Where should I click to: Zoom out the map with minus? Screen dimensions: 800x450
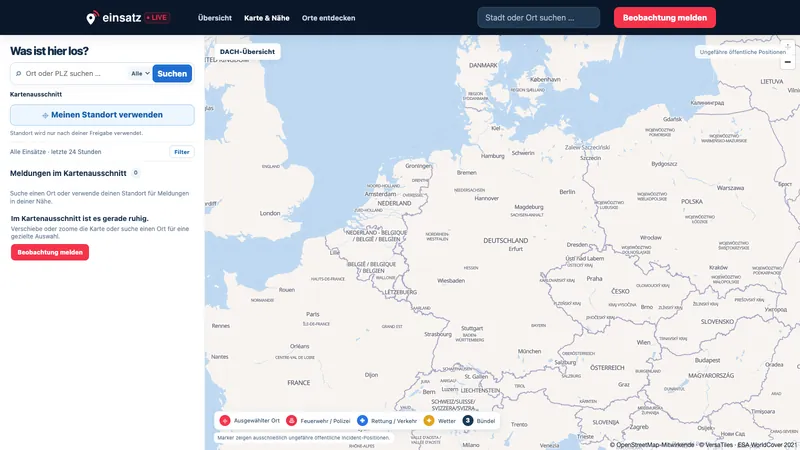tap(788, 62)
